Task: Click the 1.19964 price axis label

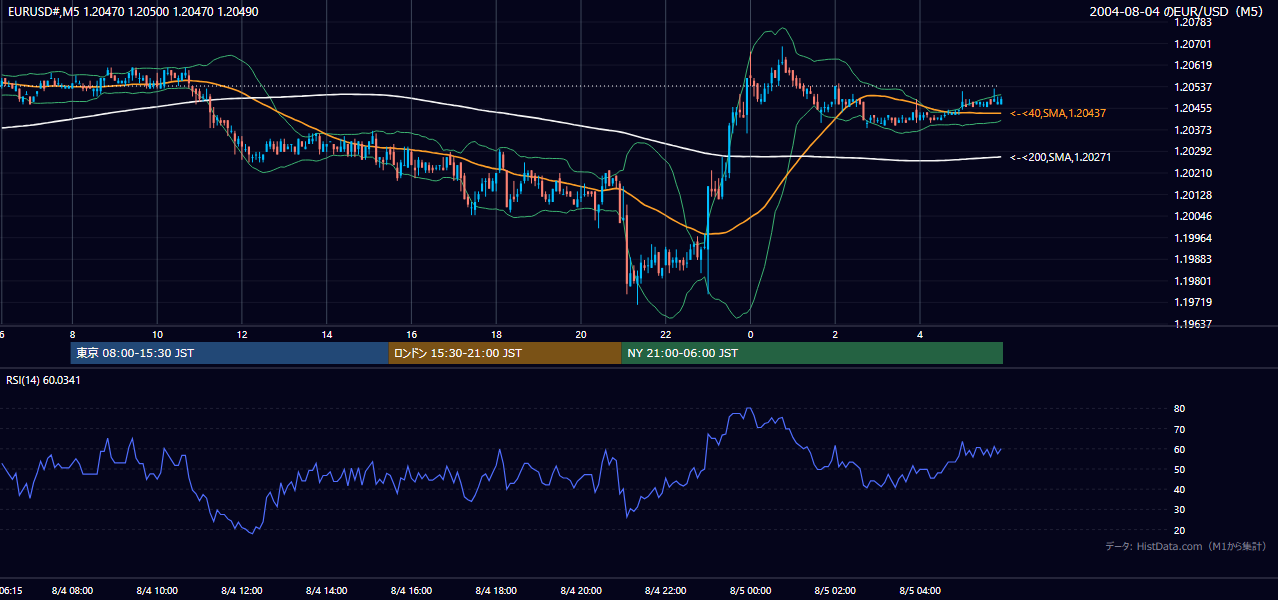Action: (1194, 238)
